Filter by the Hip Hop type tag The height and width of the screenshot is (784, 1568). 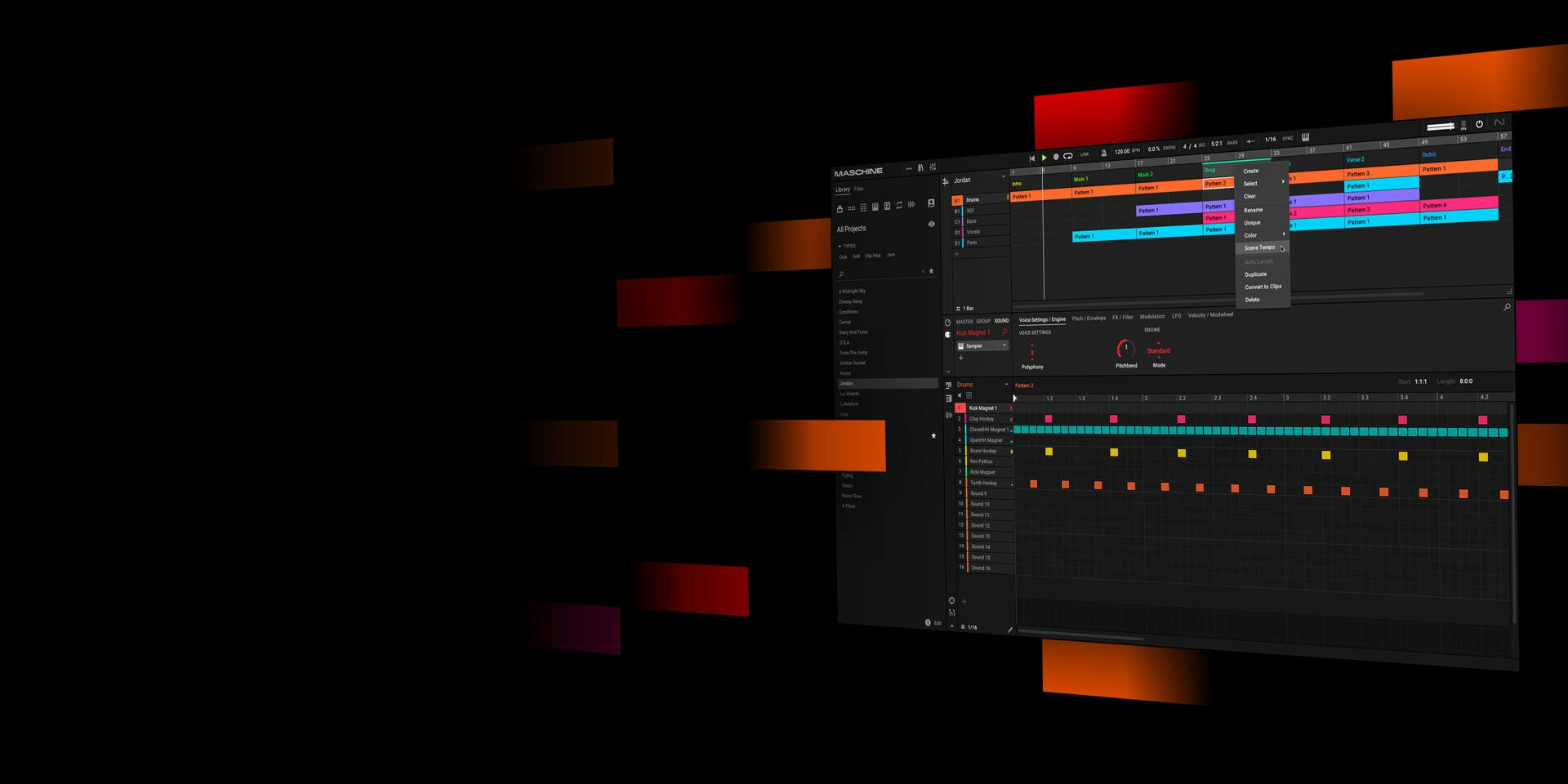(873, 256)
